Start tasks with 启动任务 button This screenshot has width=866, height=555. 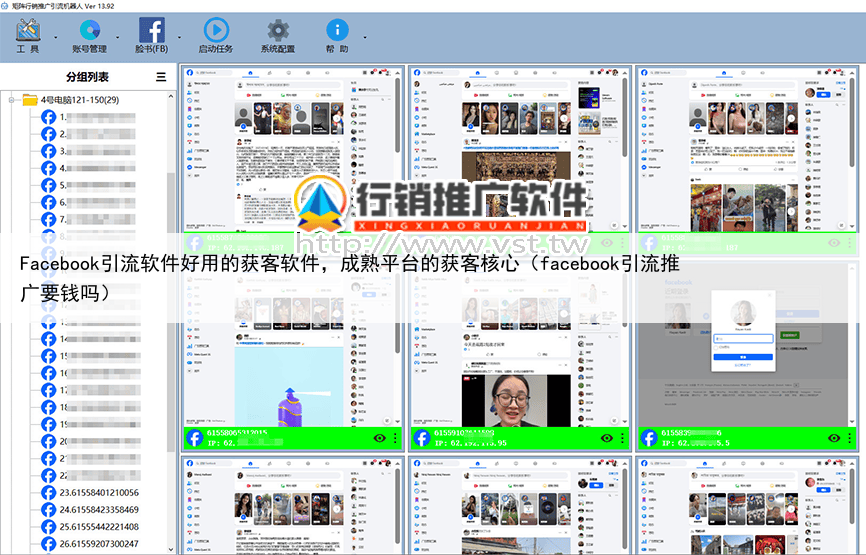216,35
